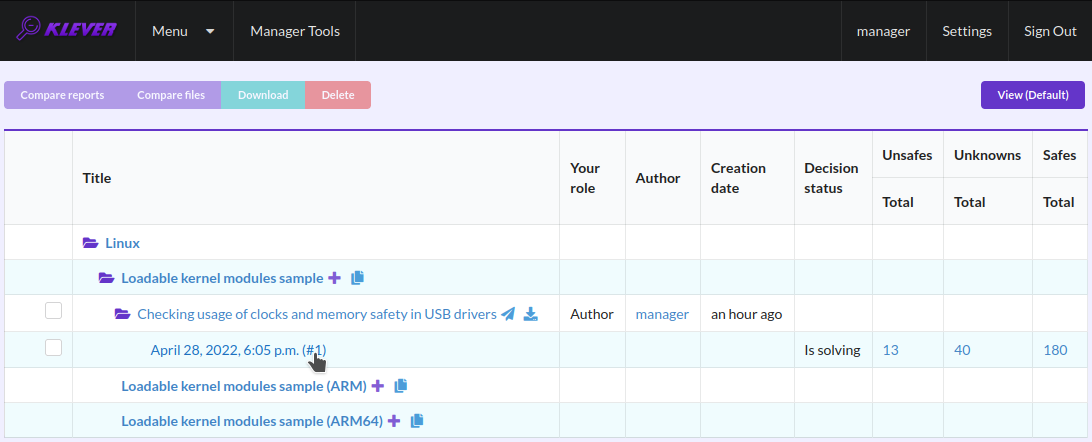Click the Is solving status cell
Screen dimensions: 1092x442
point(832,350)
